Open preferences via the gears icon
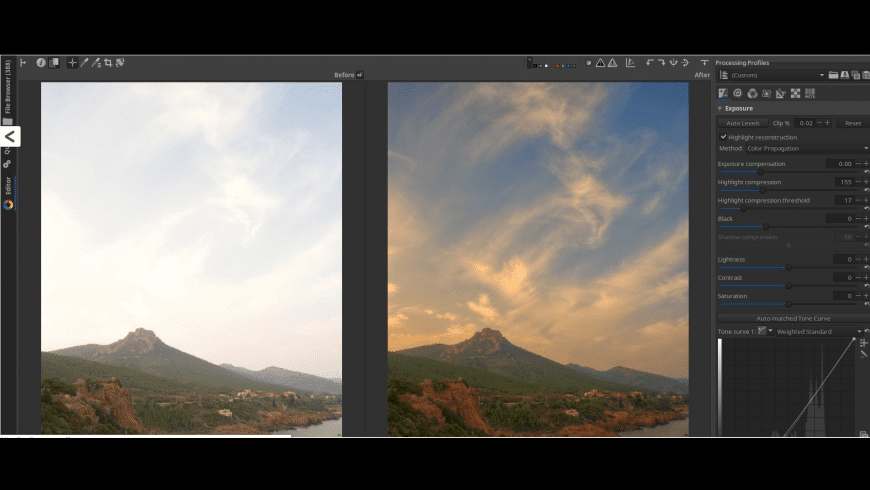This screenshot has width=870, height=490. click(7, 164)
